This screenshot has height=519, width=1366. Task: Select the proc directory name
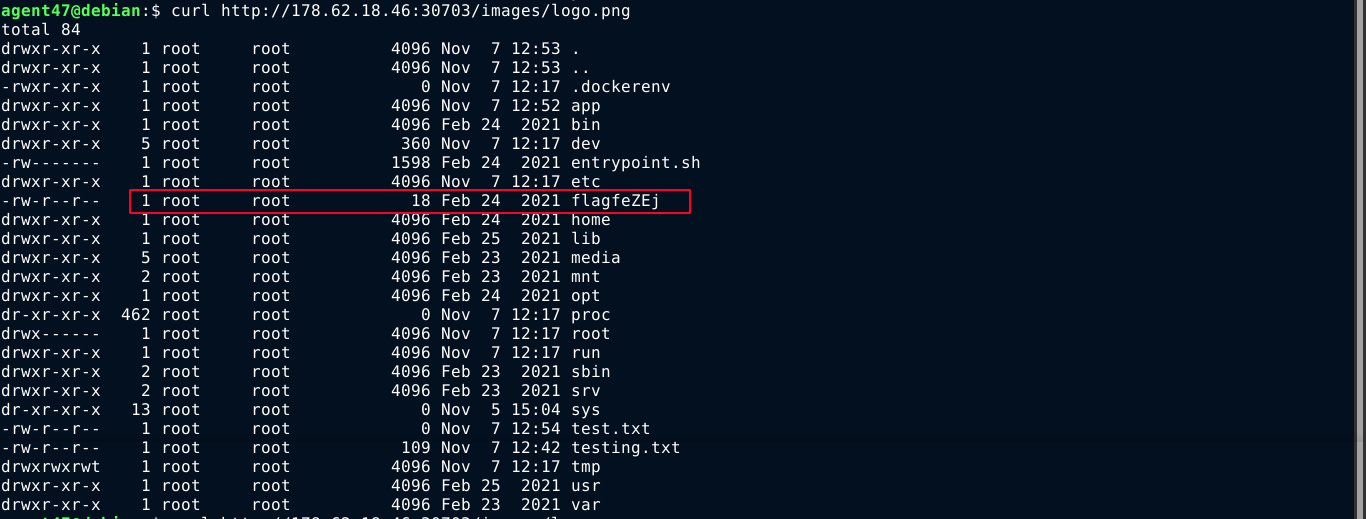click(x=590, y=315)
